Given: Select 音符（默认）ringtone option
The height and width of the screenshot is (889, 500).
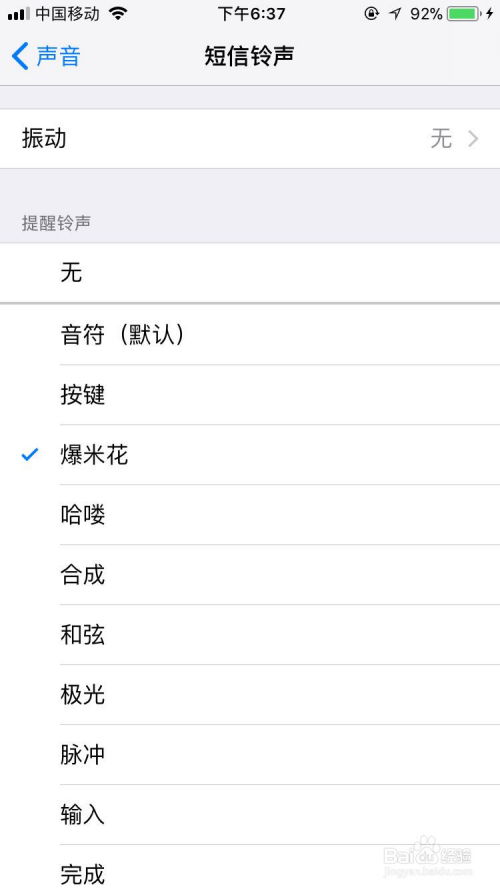Looking at the screenshot, I should tap(250, 335).
